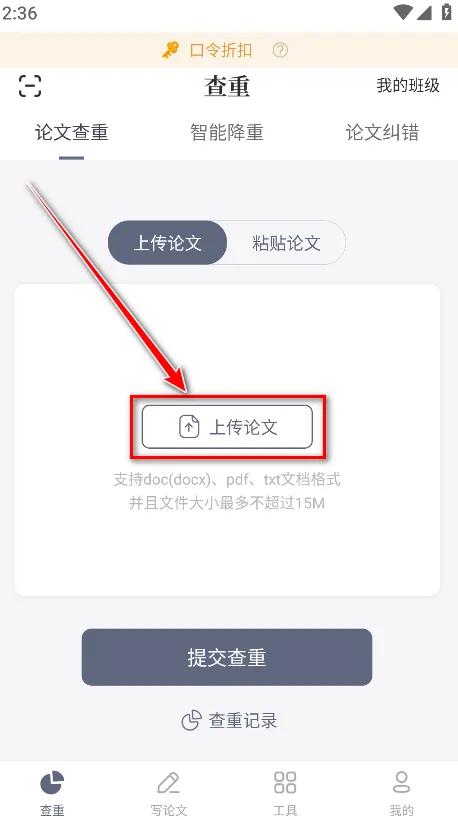
Task: Switch to 上传论文 mode toggle
Action: (168, 243)
